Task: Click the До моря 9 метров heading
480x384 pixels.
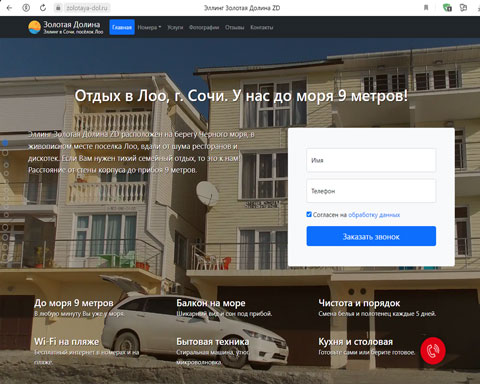Action: (x=74, y=303)
